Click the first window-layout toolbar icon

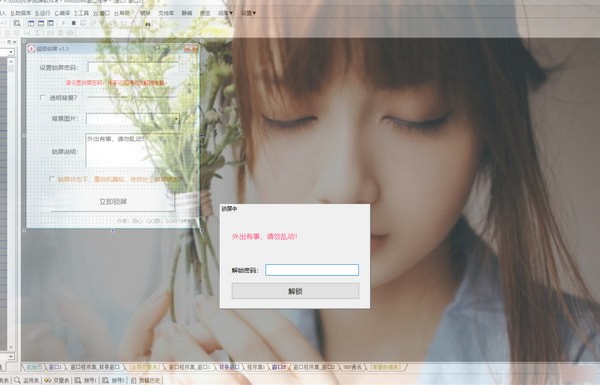(x=31, y=23)
